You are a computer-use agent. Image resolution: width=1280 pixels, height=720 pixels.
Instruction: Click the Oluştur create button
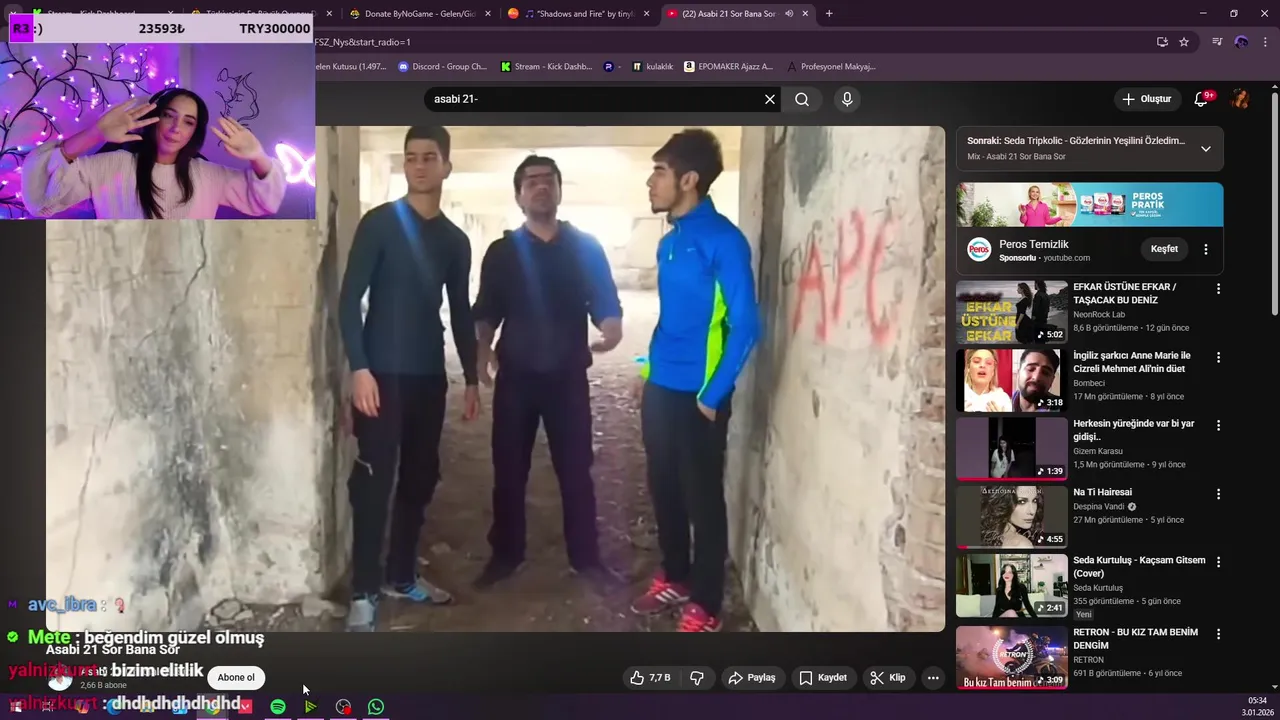click(x=1146, y=99)
